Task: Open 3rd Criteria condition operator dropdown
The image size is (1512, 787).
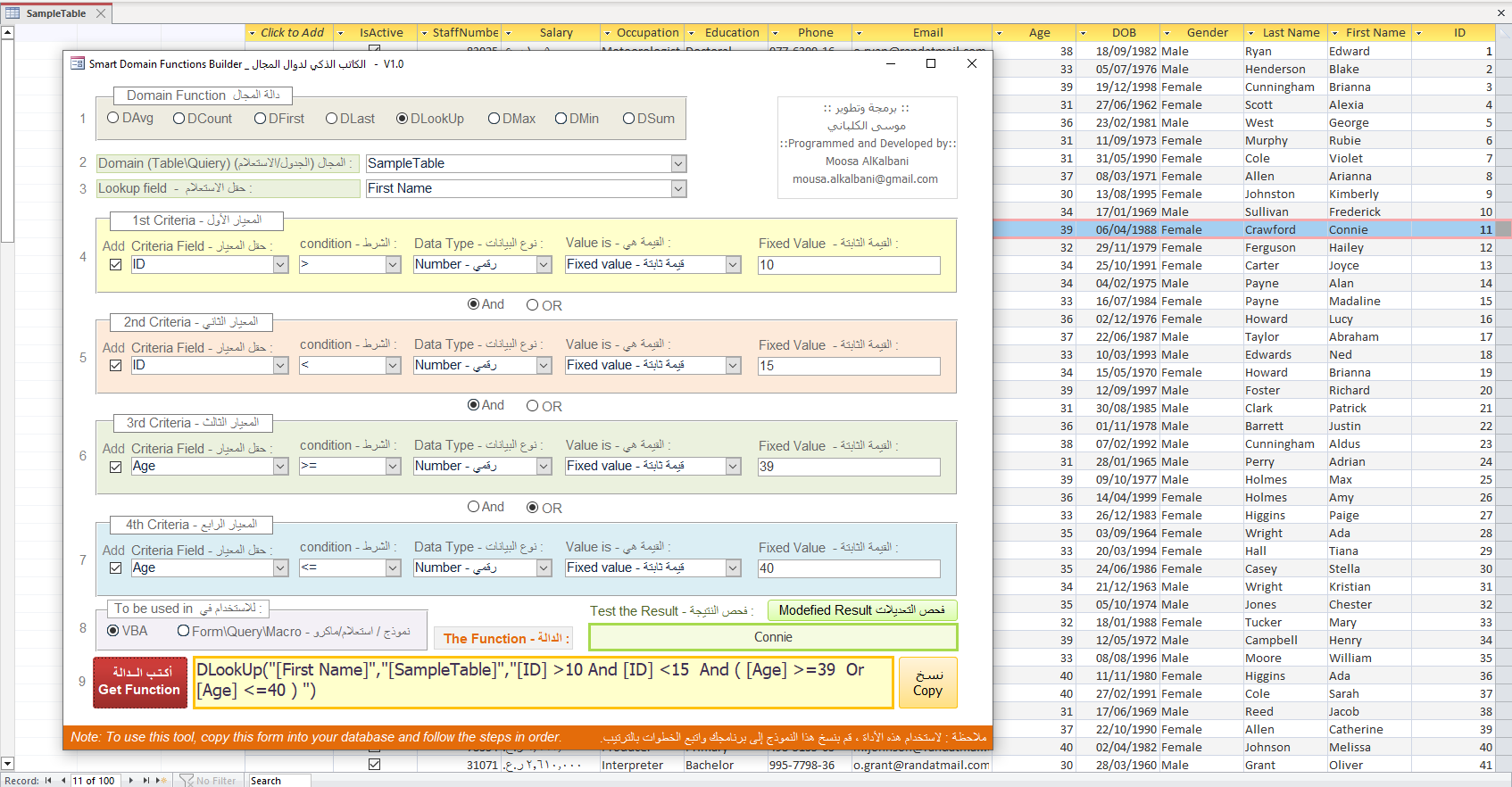Action: tap(393, 467)
